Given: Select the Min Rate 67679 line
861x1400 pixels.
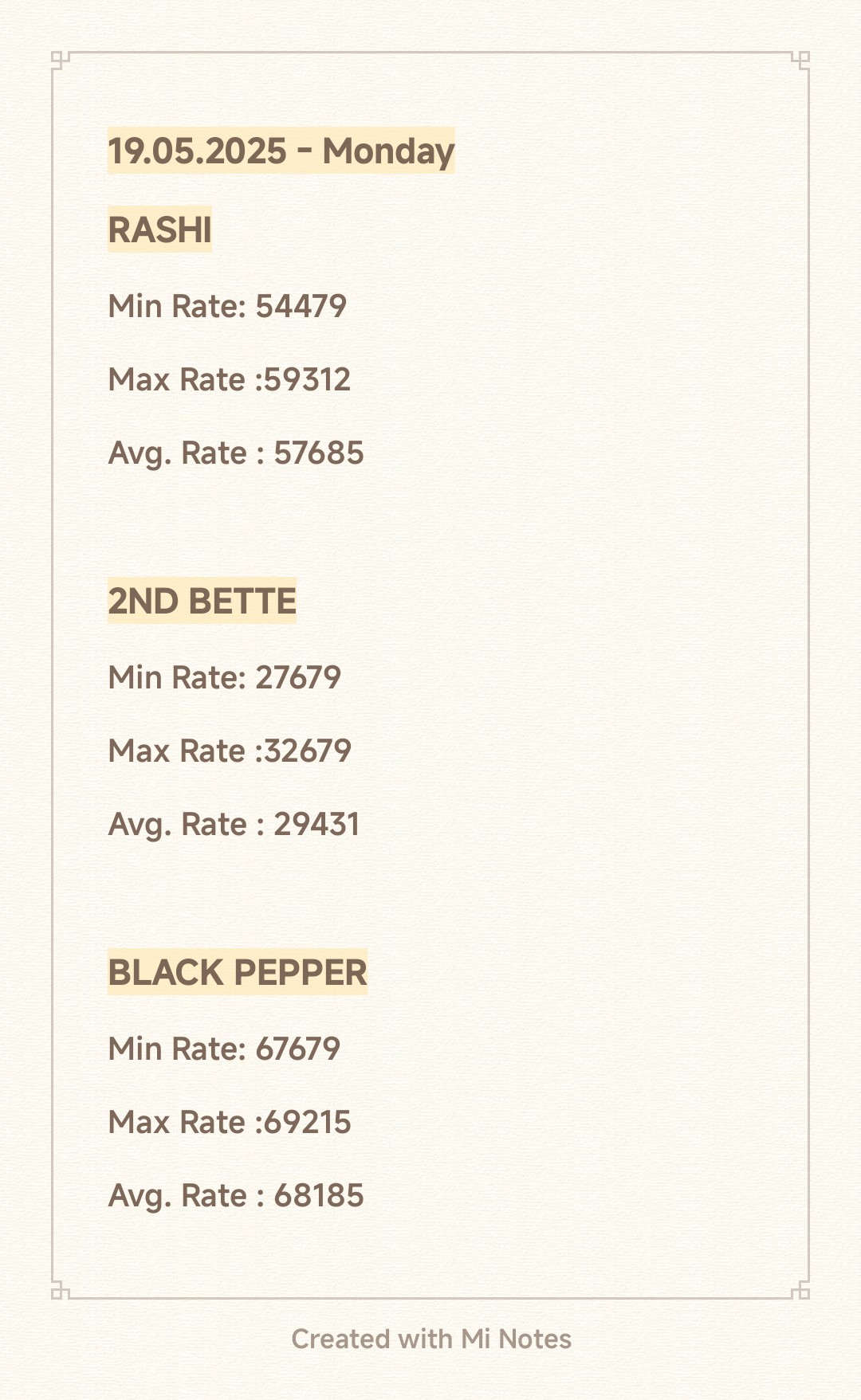Looking at the screenshot, I should point(224,1049).
